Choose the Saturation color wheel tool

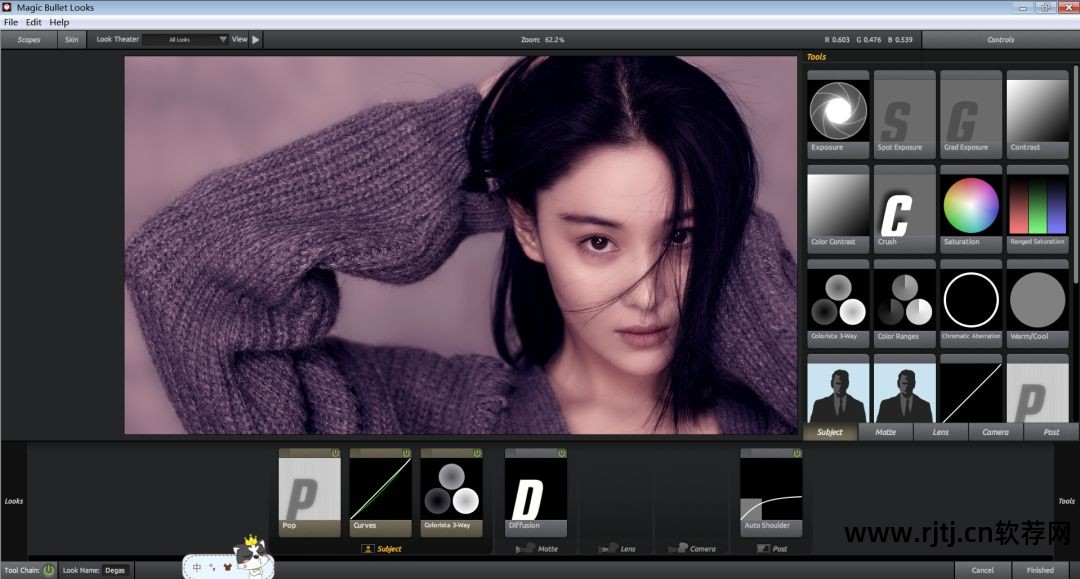(x=970, y=208)
